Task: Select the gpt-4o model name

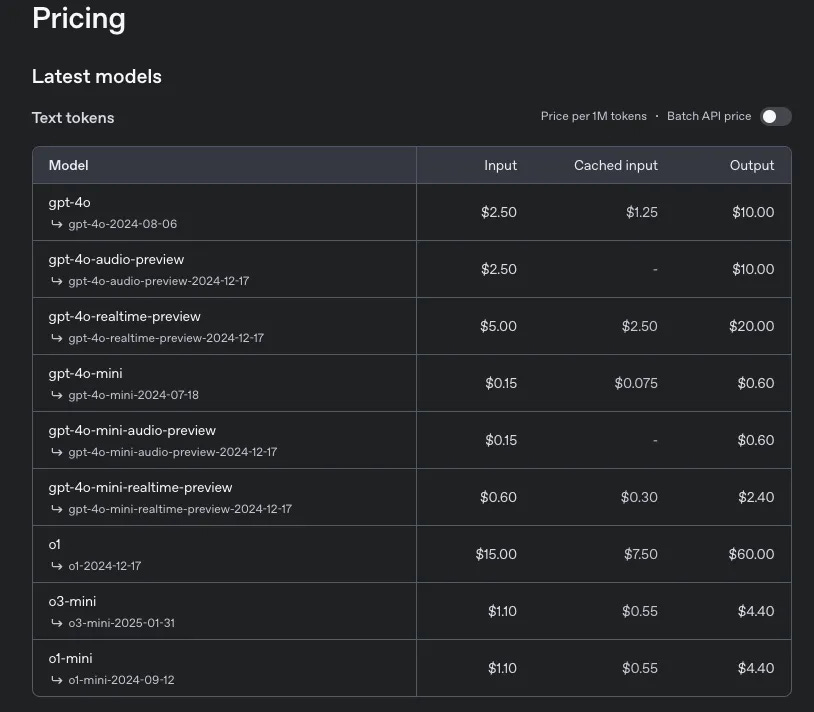Action: (x=70, y=202)
